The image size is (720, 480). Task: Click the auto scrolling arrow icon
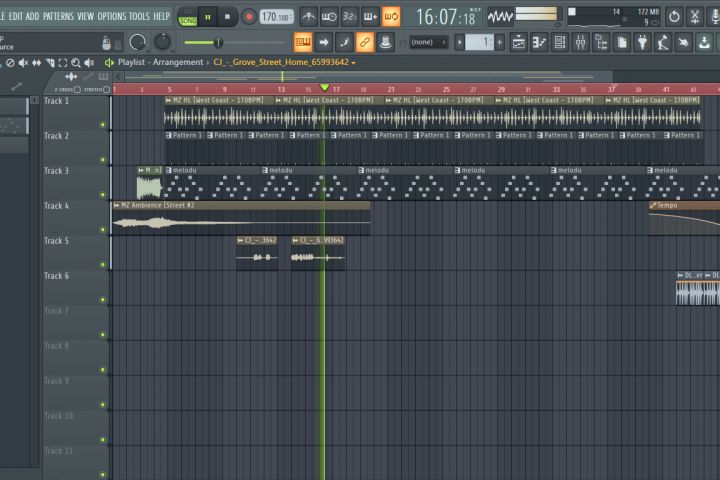tap(324, 42)
